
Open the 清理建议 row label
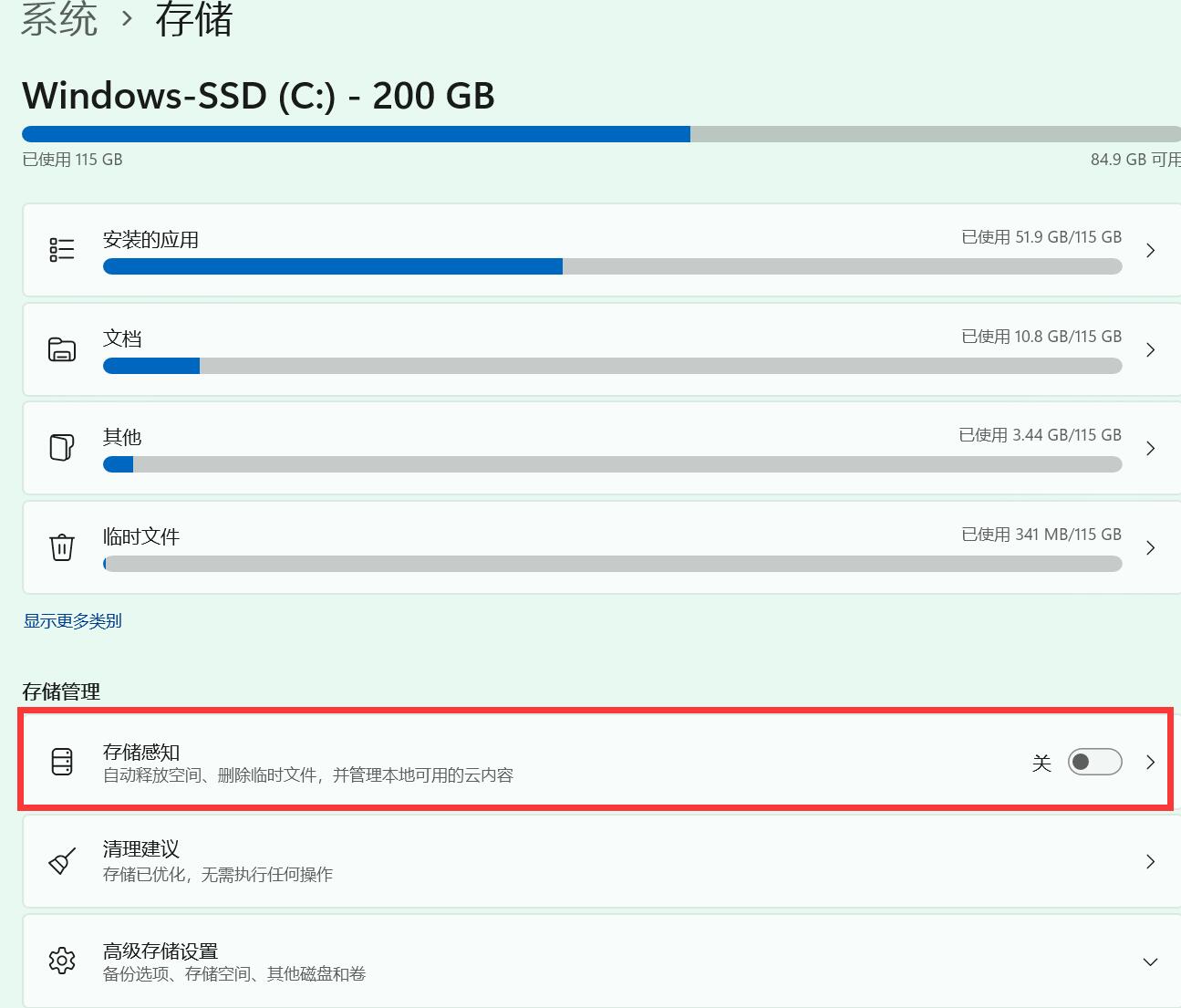tap(141, 849)
